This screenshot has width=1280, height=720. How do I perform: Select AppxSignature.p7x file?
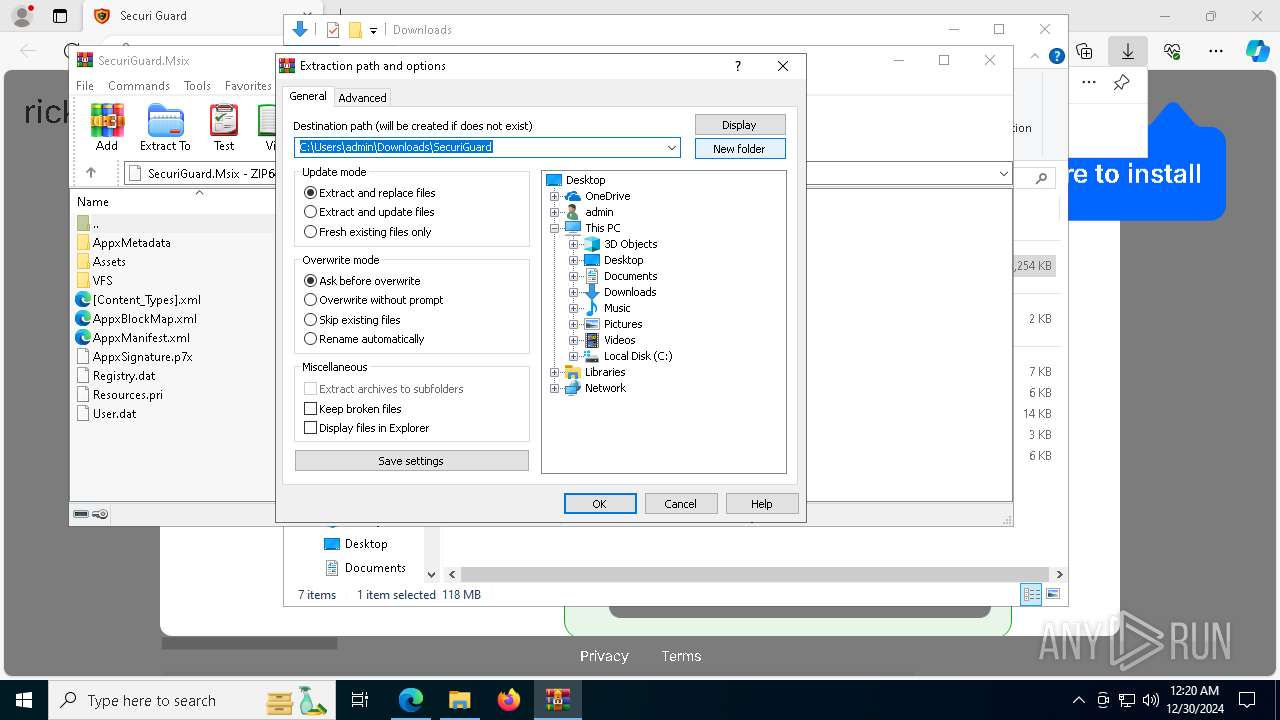pos(142,357)
